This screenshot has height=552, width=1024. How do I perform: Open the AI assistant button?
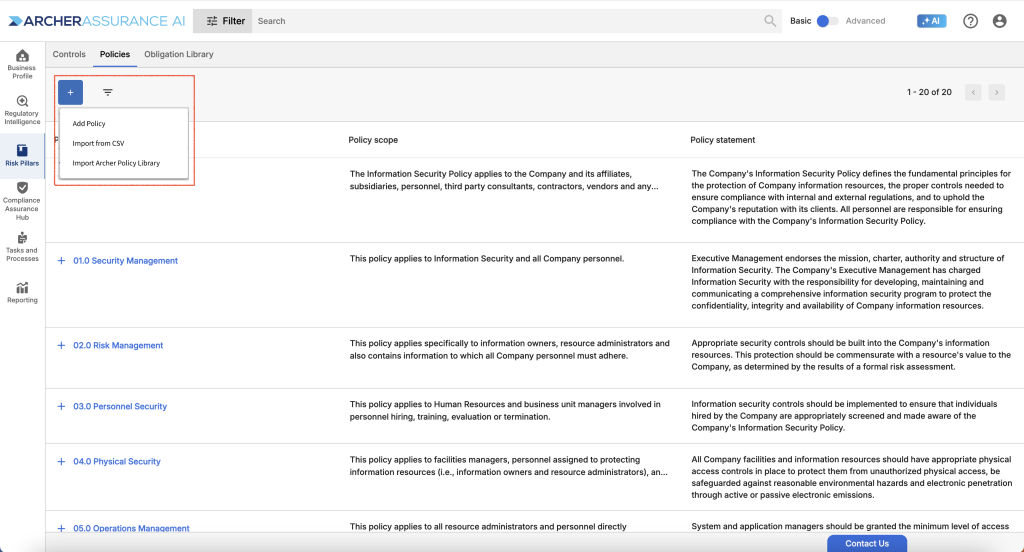point(931,21)
